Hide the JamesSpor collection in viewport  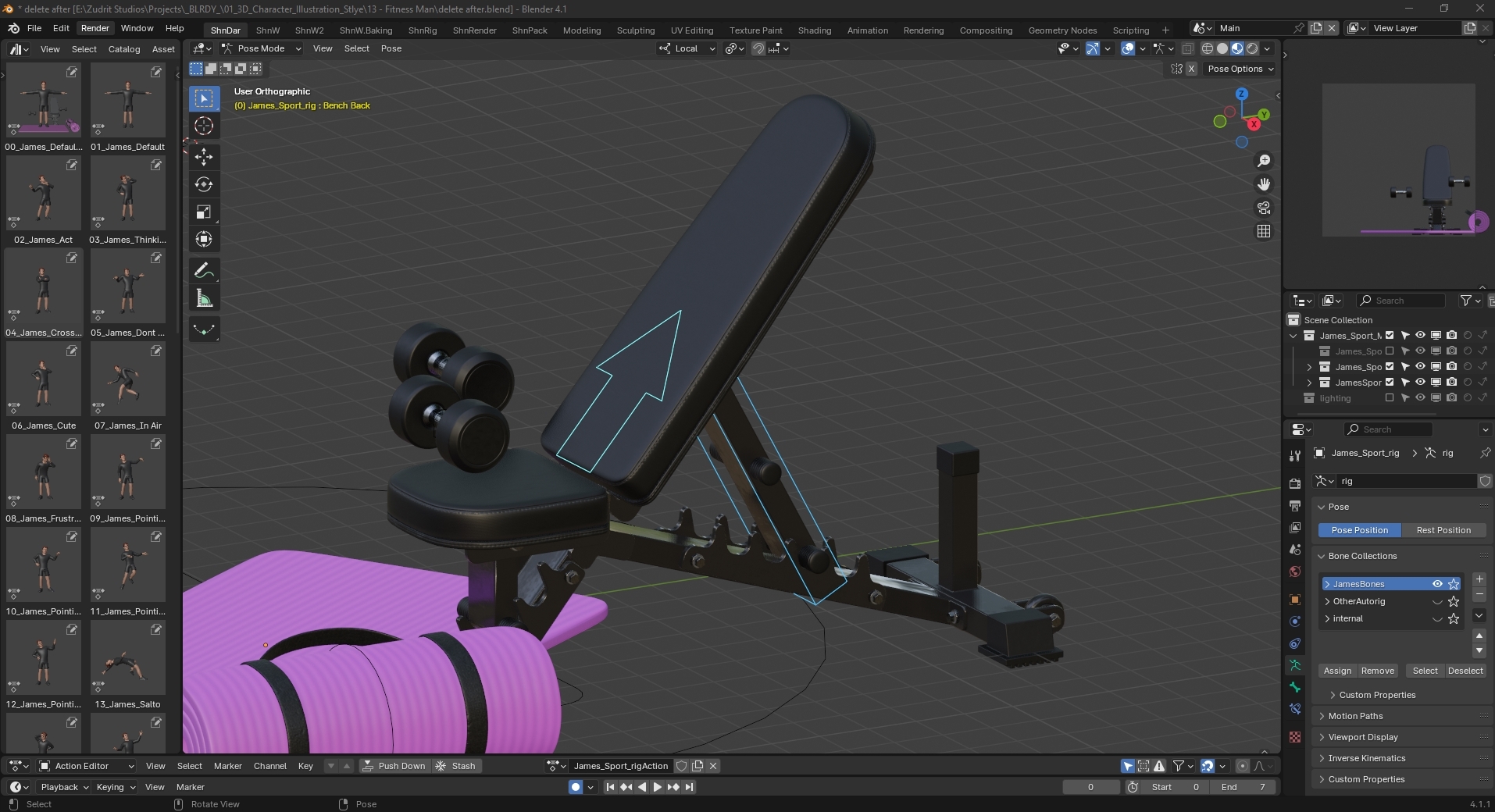pyautogui.click(x=1420, y=383)
